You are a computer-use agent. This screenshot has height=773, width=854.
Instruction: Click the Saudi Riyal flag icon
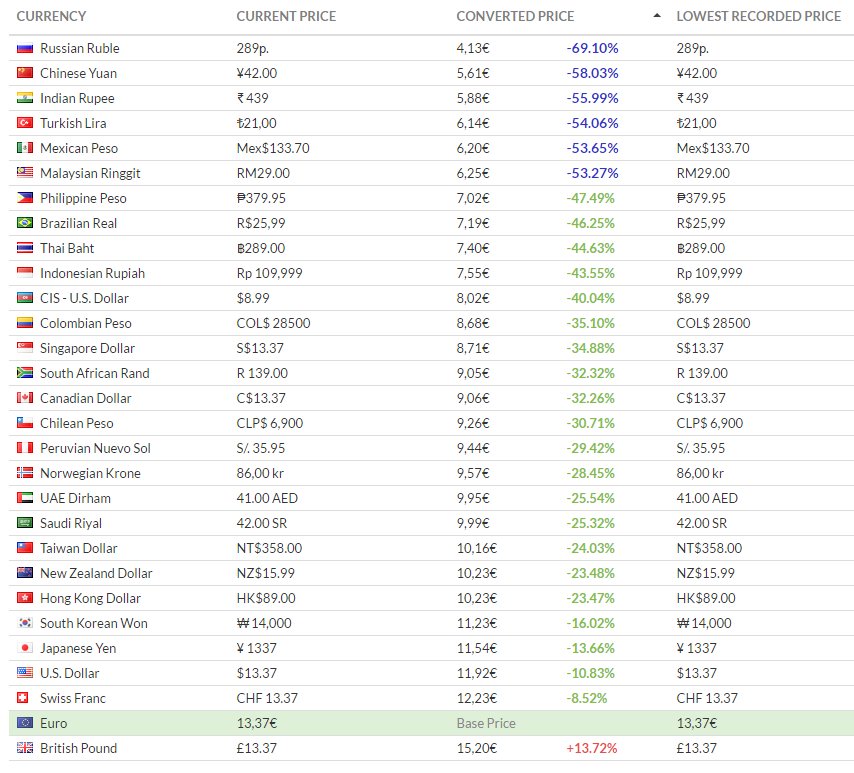click(x=25, y=524)
